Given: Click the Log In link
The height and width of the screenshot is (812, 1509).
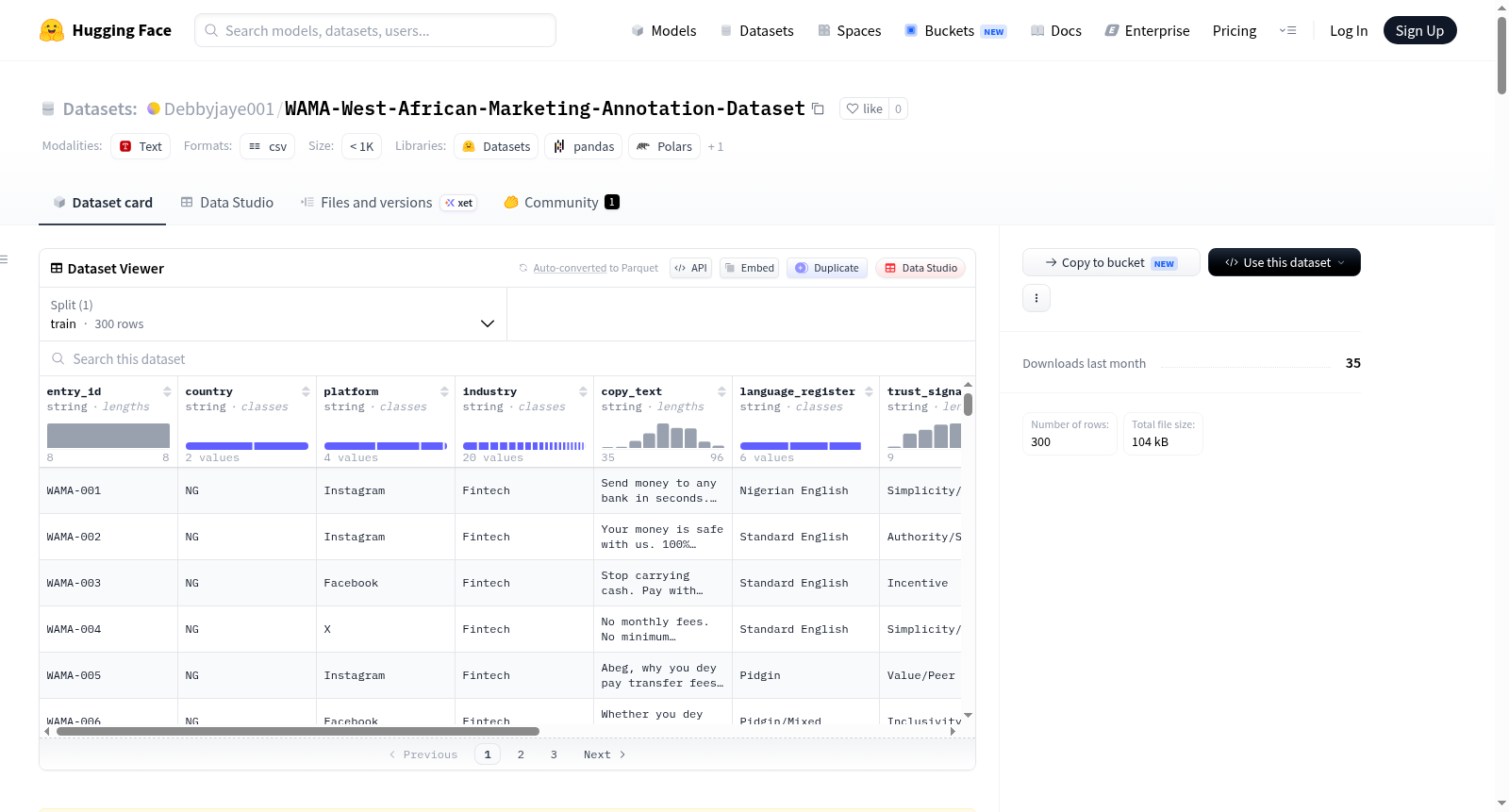Looking at the screenshot, I should point(1349,31).
